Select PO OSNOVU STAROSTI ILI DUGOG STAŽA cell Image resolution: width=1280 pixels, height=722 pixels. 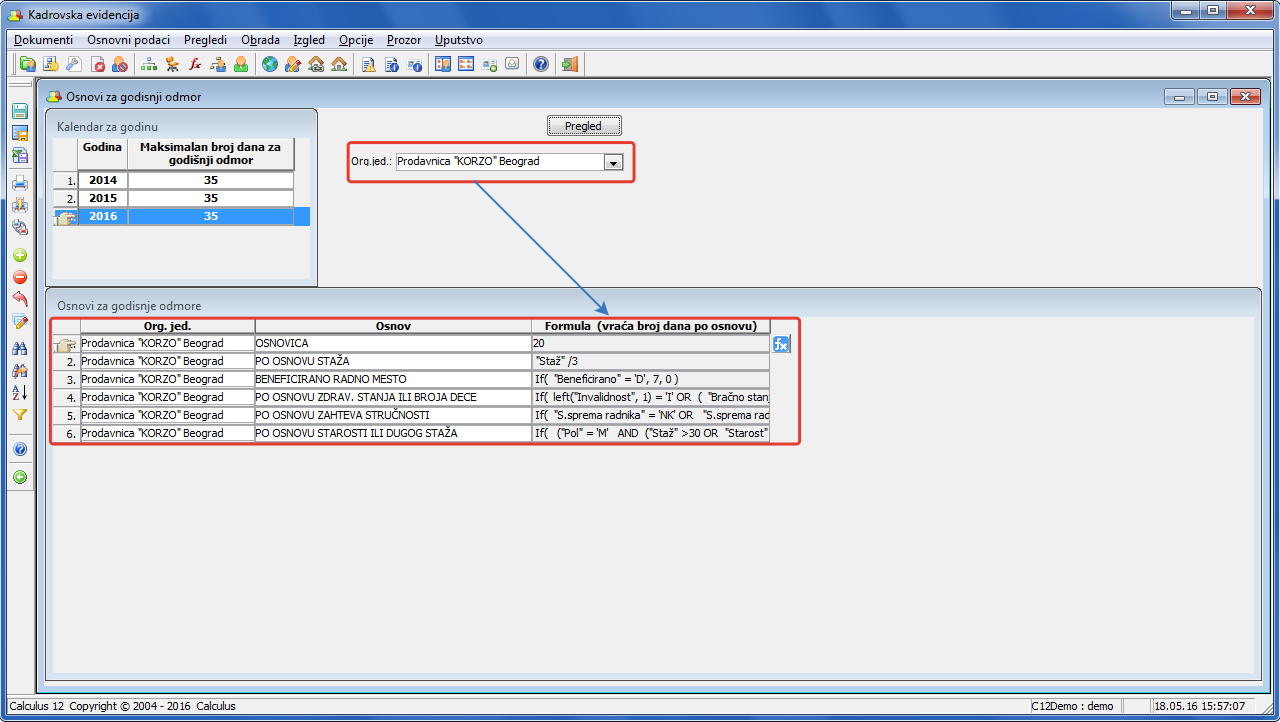point(393,433)
